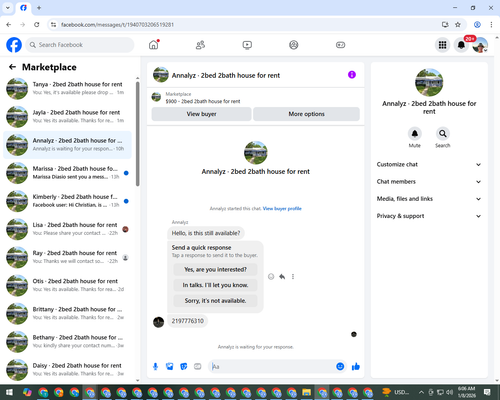Click the Search Facebook field

click(80, 45)
